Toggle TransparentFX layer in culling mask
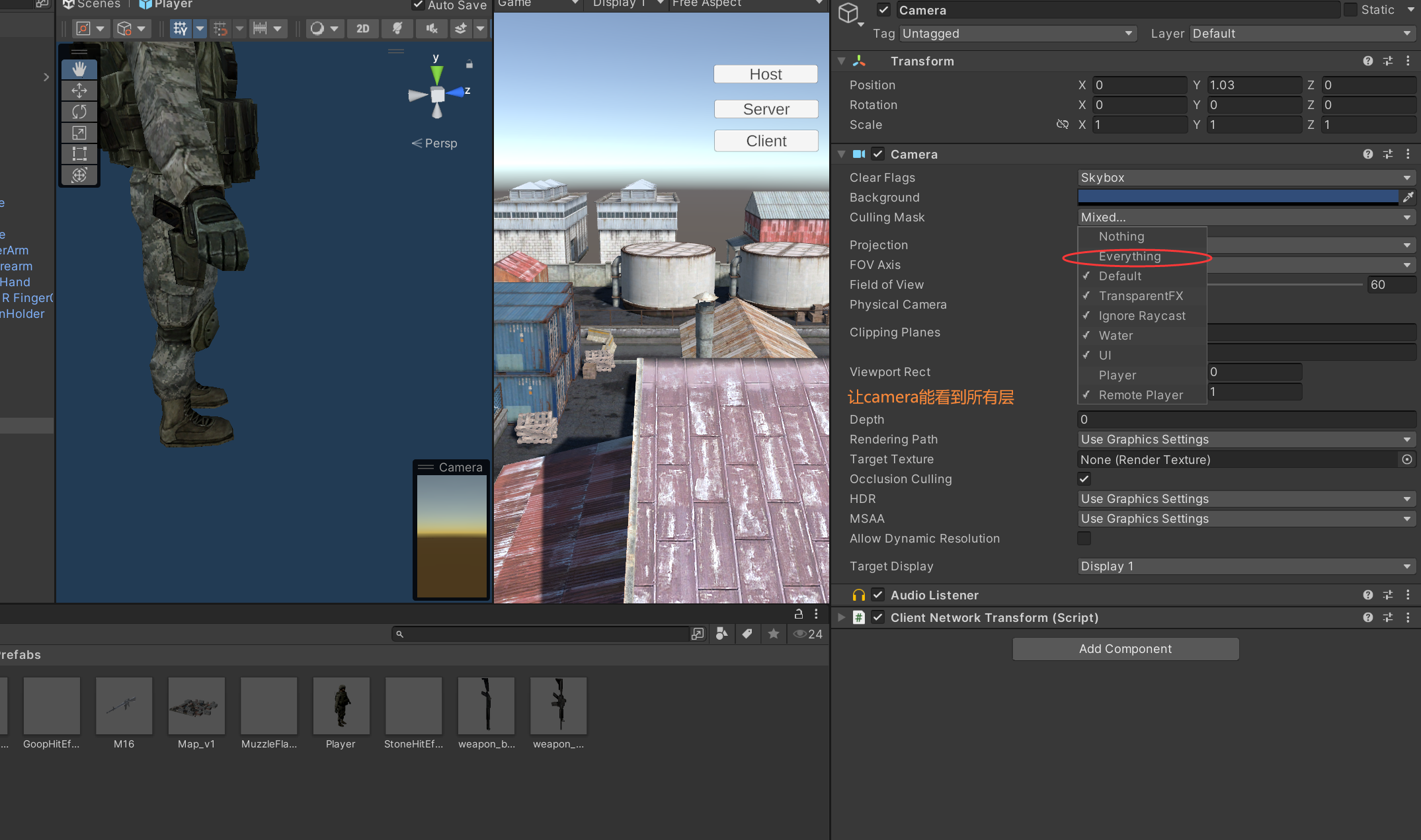Viewport: 1421px width, 840px height. tap(1142, 296)
